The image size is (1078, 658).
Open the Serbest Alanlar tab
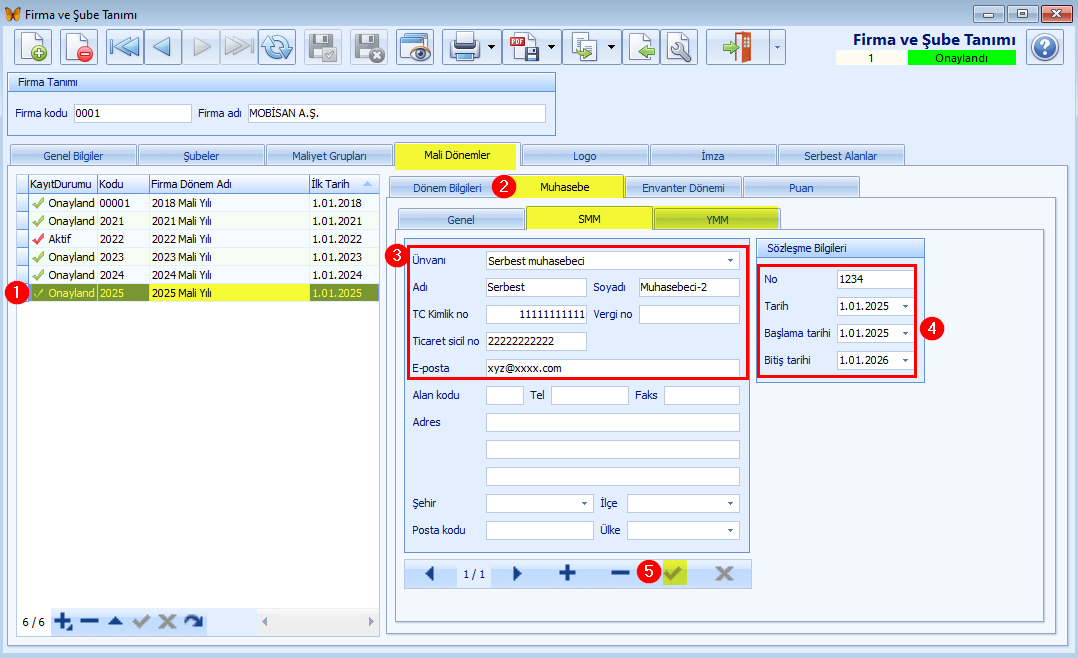[841, 156]
